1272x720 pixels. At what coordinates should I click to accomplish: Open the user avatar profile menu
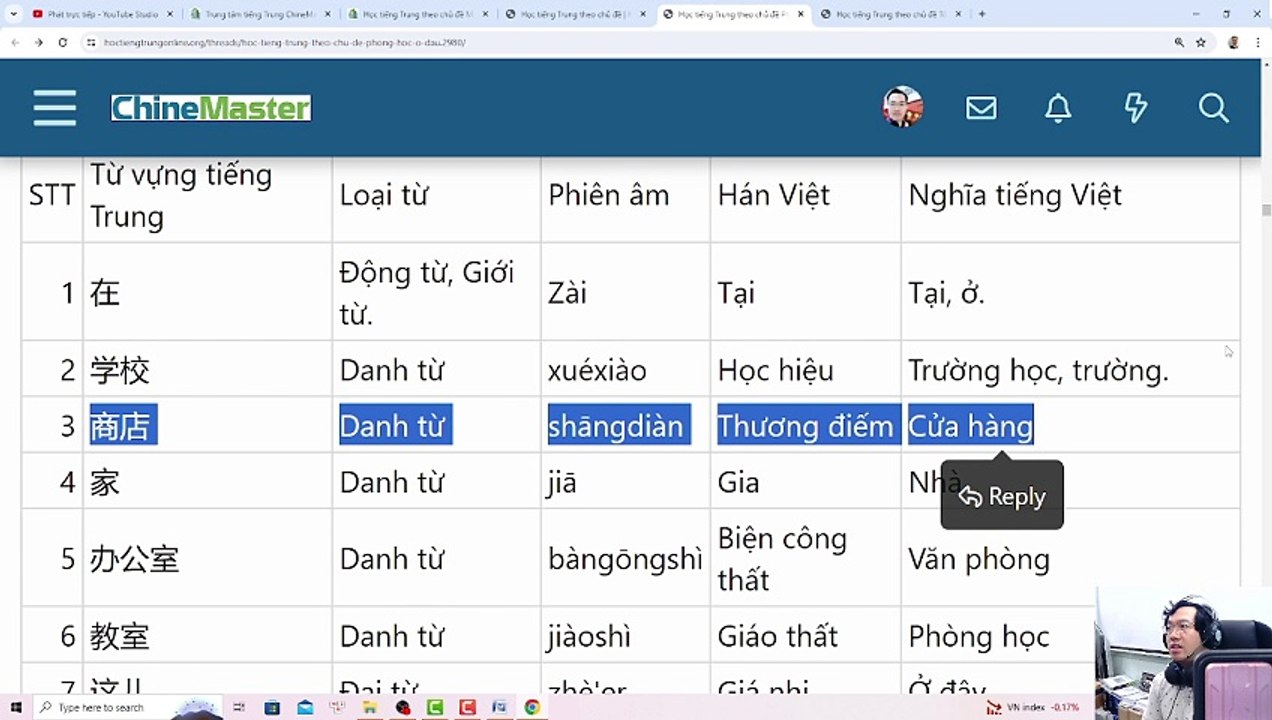902,107
